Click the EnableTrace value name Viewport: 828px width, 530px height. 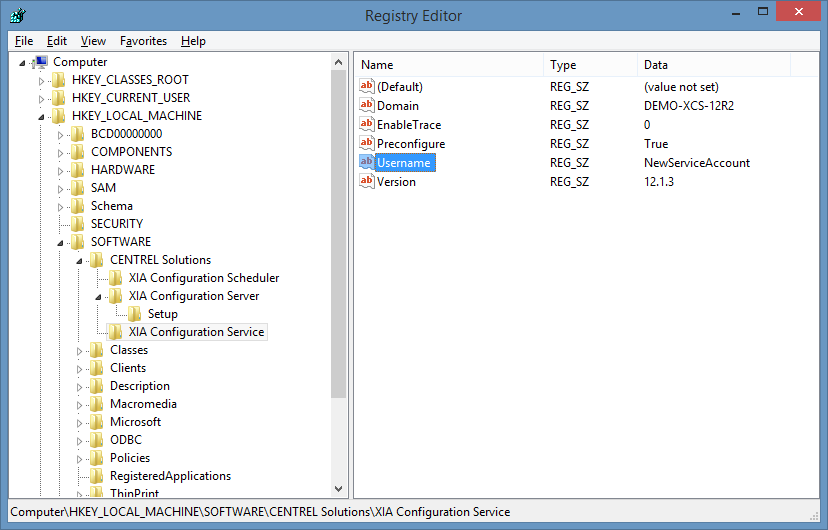pos(409,125)
